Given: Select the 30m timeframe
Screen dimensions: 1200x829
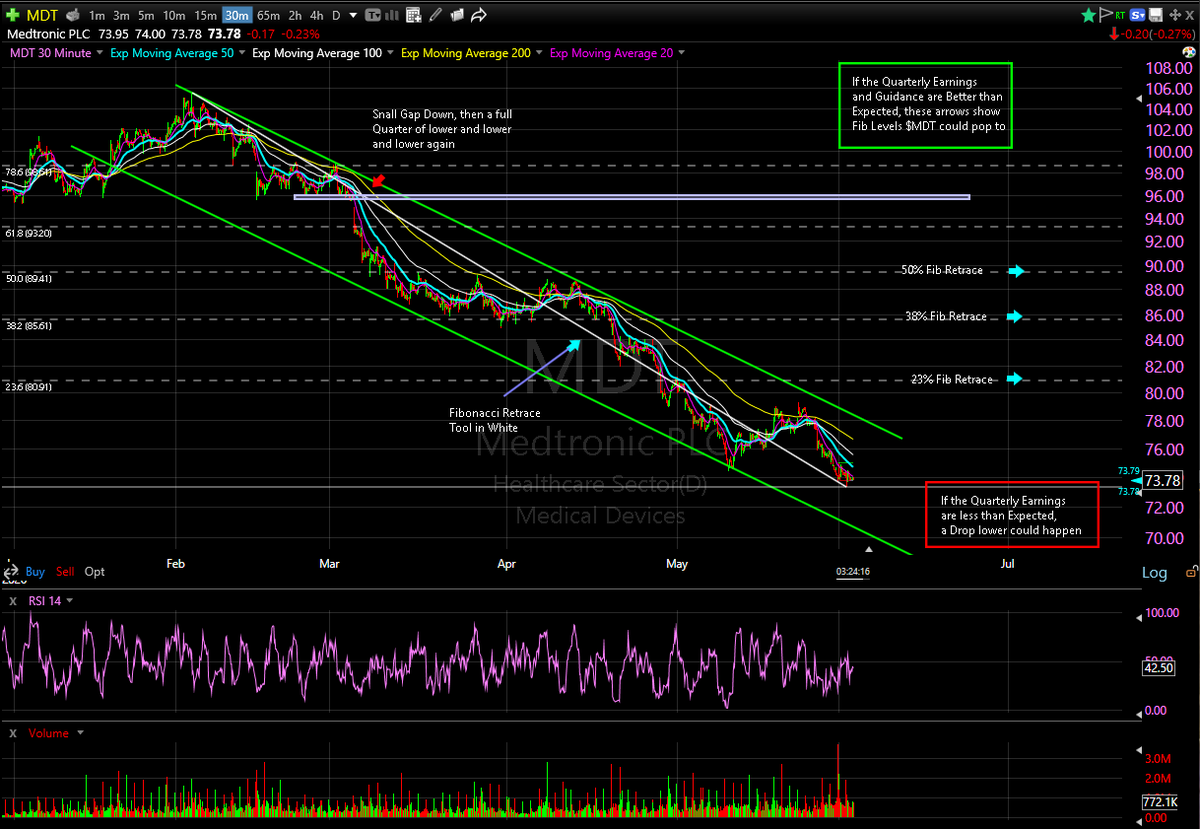Looking at the screenshot, I should click(x=237, y=15).
